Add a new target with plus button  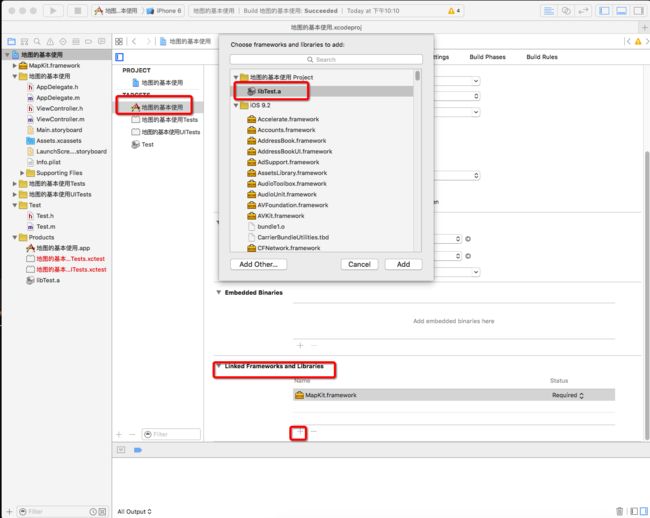tap(119, 434)
